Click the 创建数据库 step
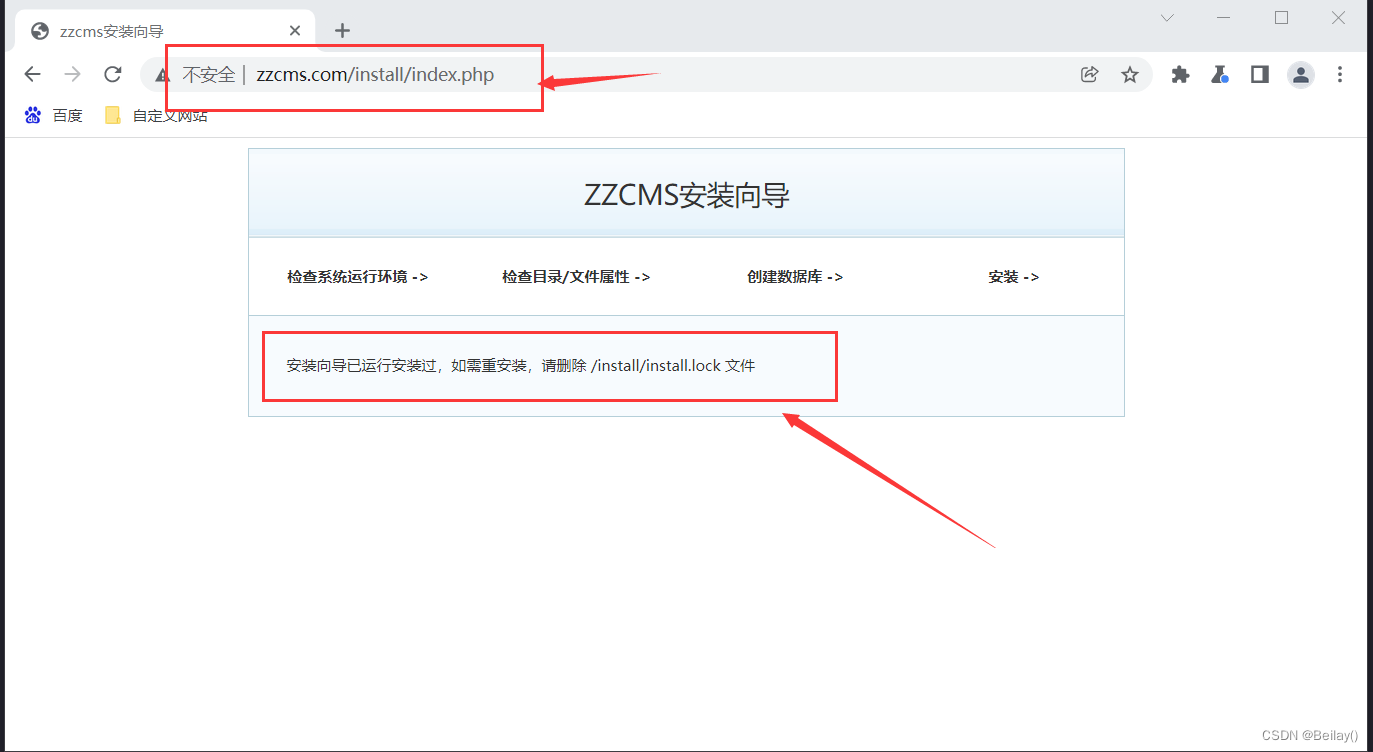Image resolution: width=1373 pixels, height=752 pixels. click(795, 277)
